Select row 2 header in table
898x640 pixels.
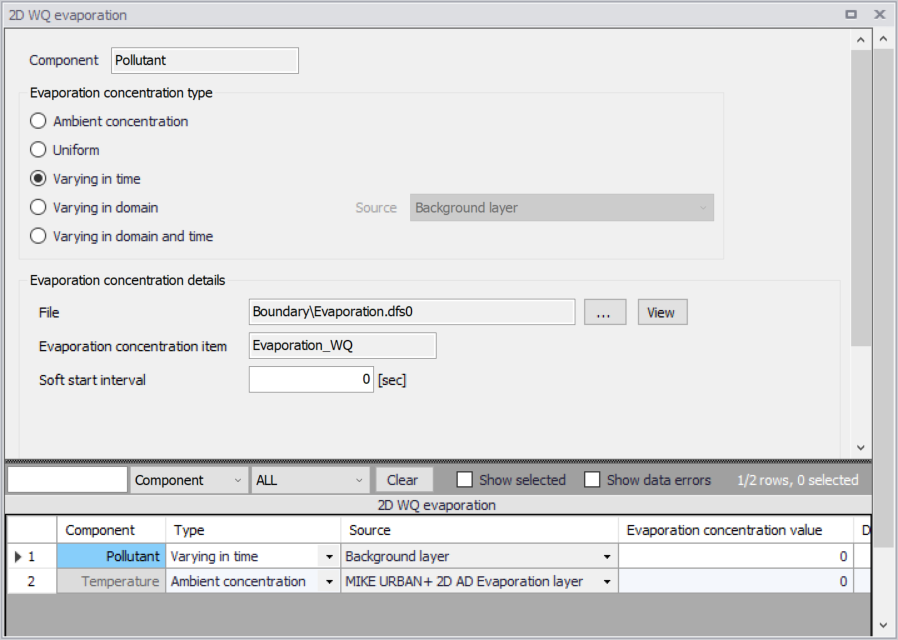point(31,582)
